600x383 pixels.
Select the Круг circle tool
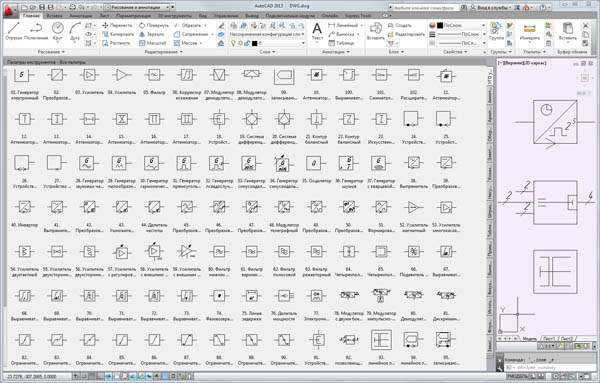tap(57, 31)
